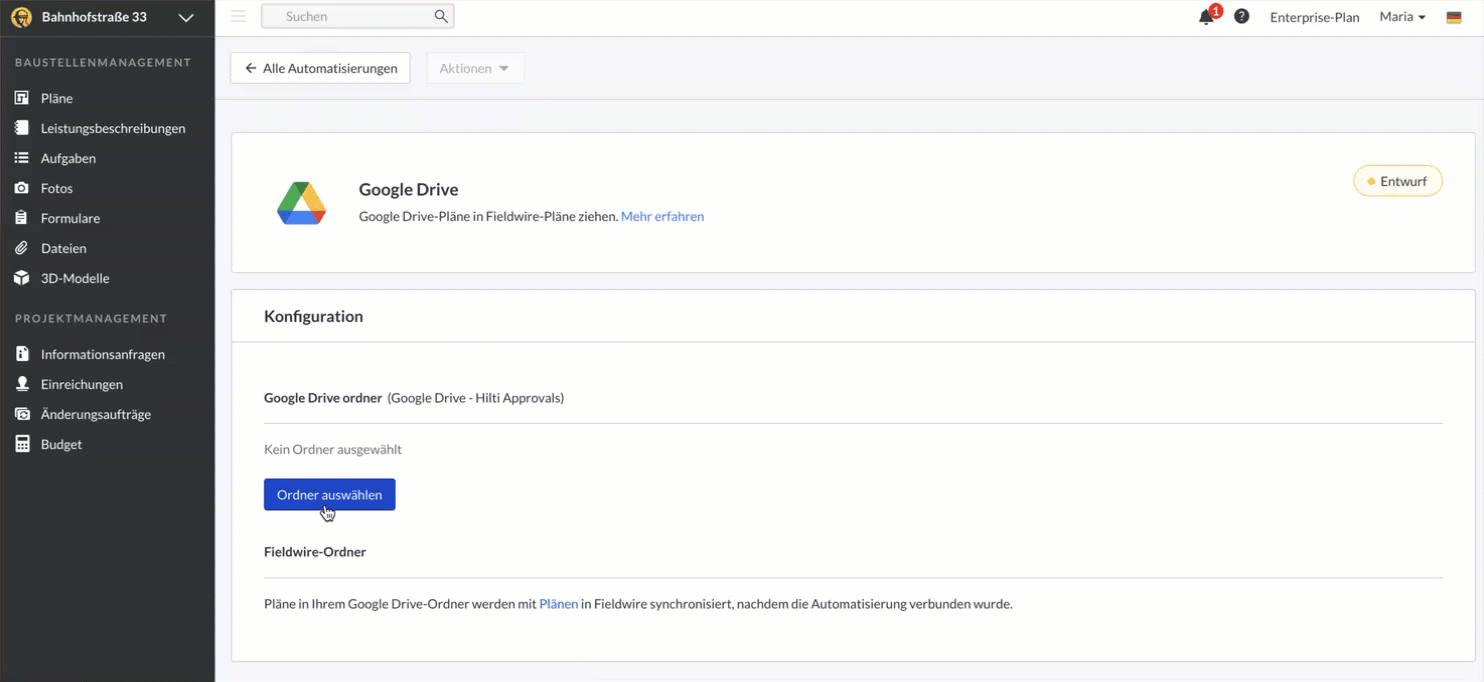Viewport: 1484px width, 682px height.
Task: Click the Google Drive logo
Action: coord(301,203)
